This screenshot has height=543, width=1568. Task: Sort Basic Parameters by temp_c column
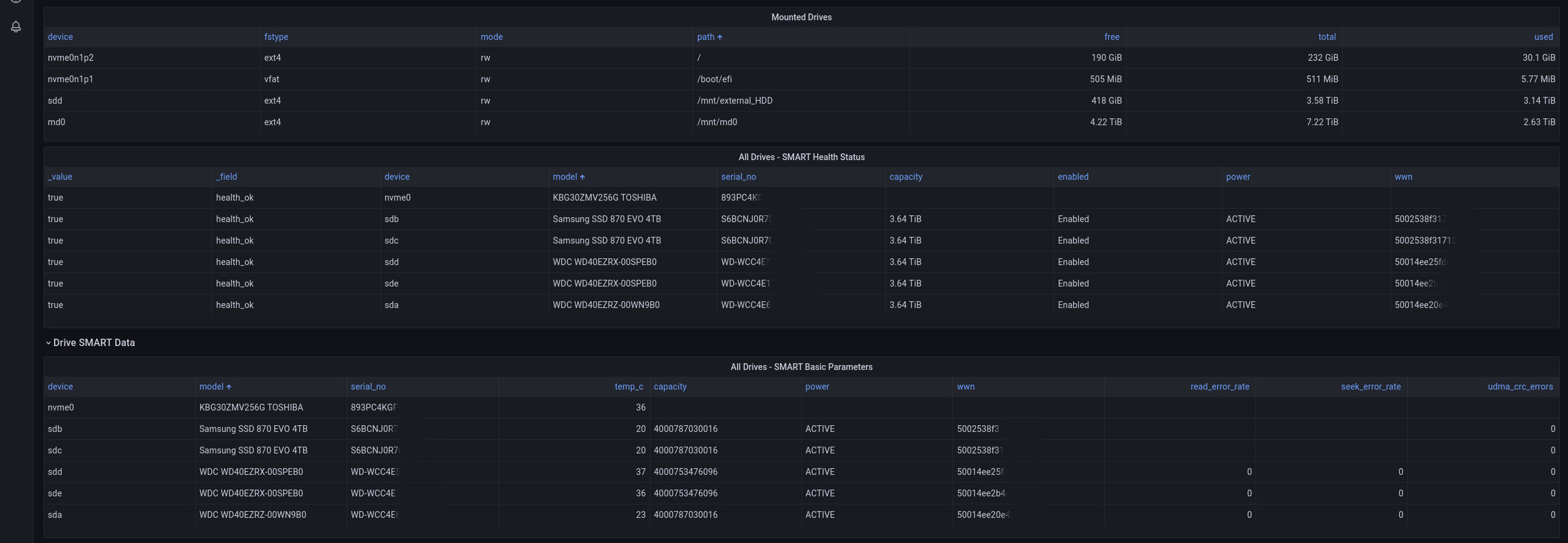pyautogui.click(x=628, y=387)
